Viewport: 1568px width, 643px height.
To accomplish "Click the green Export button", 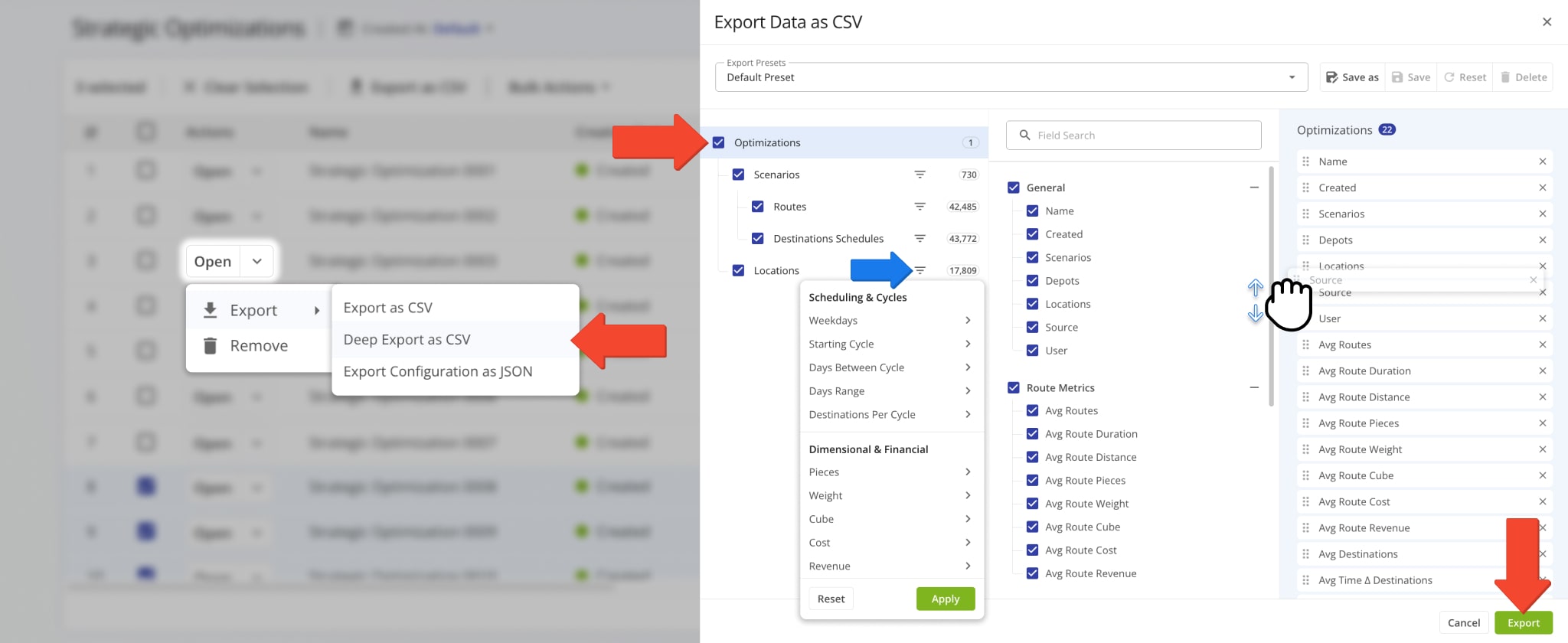I will (x=1524, y=622).
